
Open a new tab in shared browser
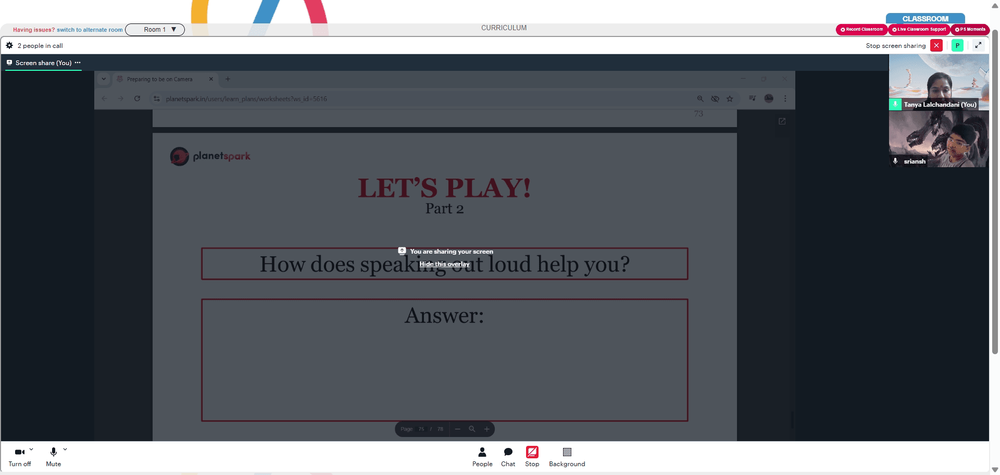[228, 79]
